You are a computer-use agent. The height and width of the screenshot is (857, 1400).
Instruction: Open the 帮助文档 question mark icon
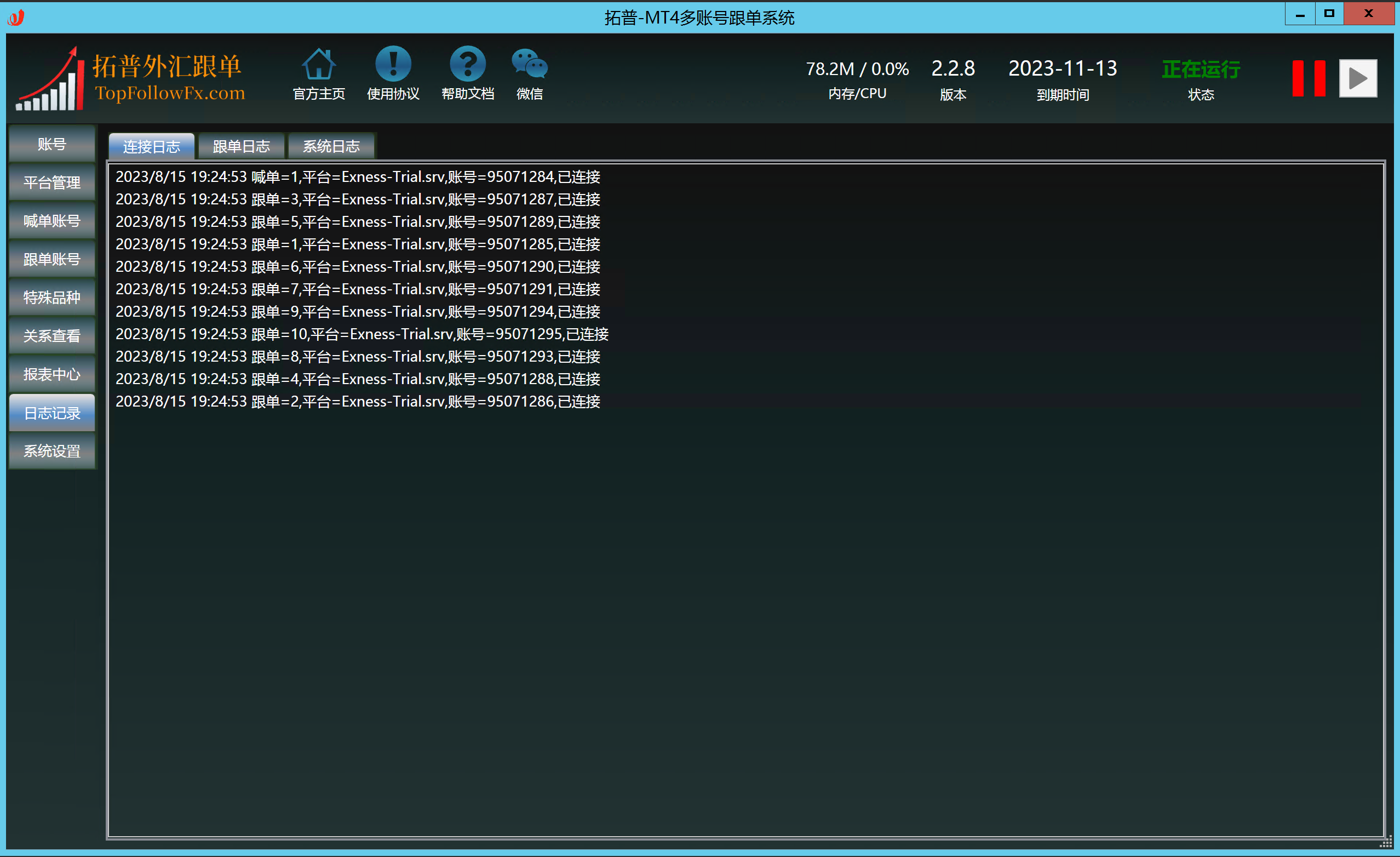[x=468, y=64]
